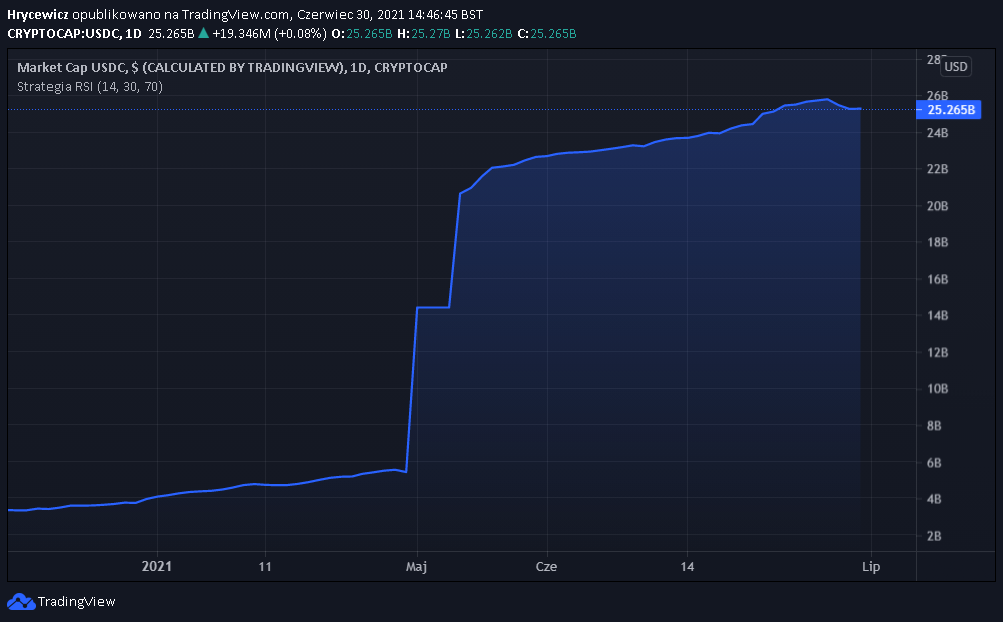Click the C: close value in header
Screen dimensions: 1003x622
pyautogui.click(x=547, y=33)
